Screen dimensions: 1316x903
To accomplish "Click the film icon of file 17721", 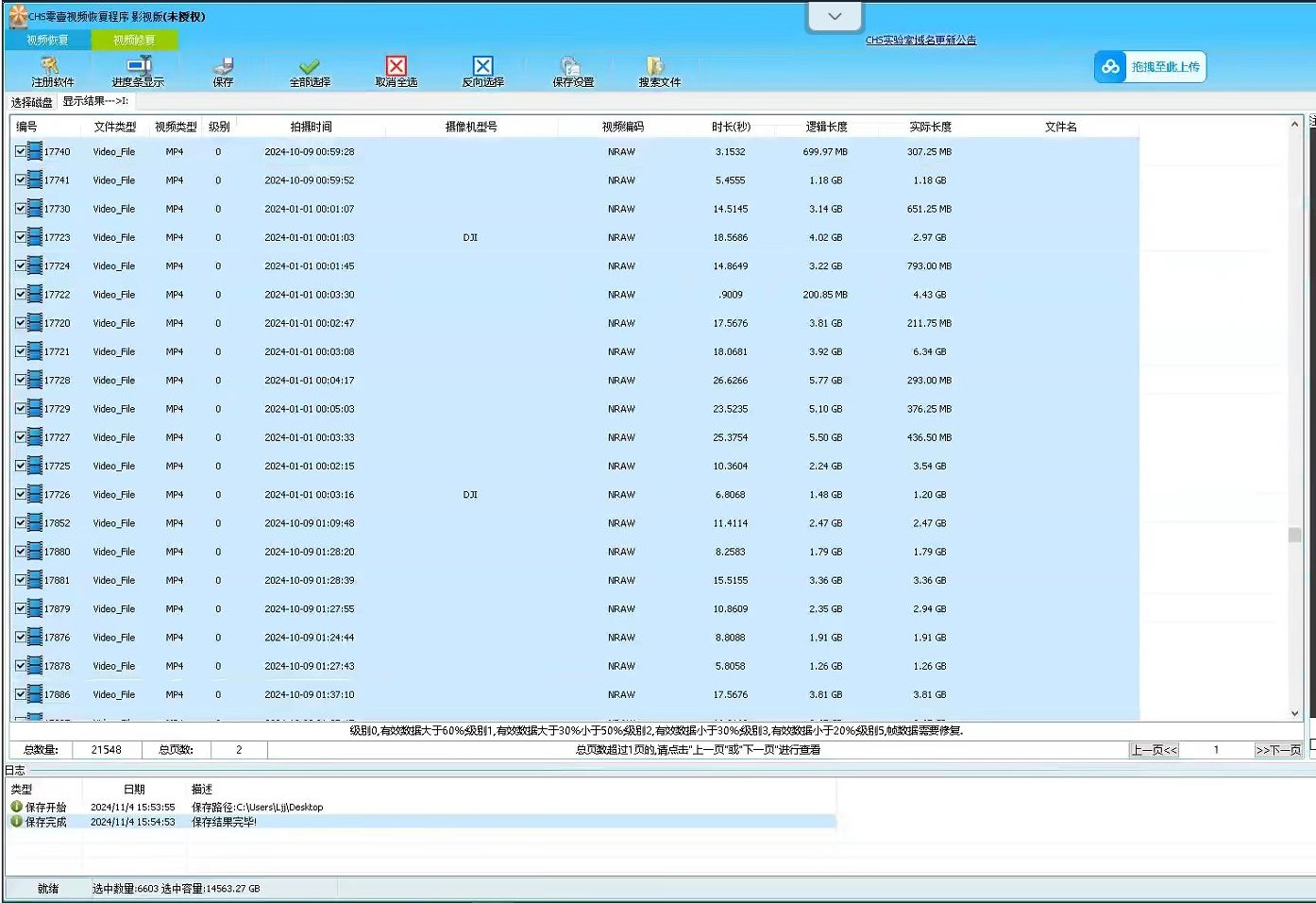I will pyautogui.click(x=35, y=351).
